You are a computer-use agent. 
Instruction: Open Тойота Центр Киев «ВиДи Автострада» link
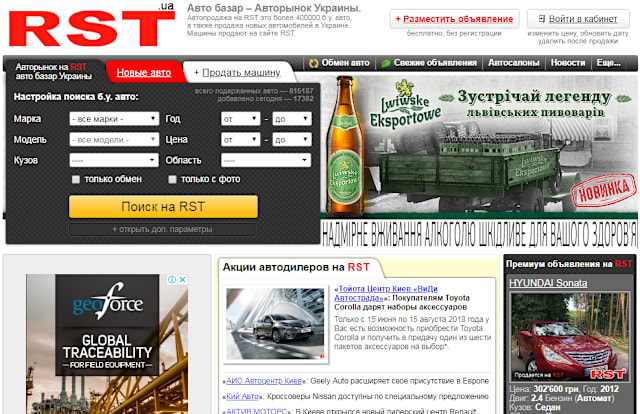click(x=386, y=293)
